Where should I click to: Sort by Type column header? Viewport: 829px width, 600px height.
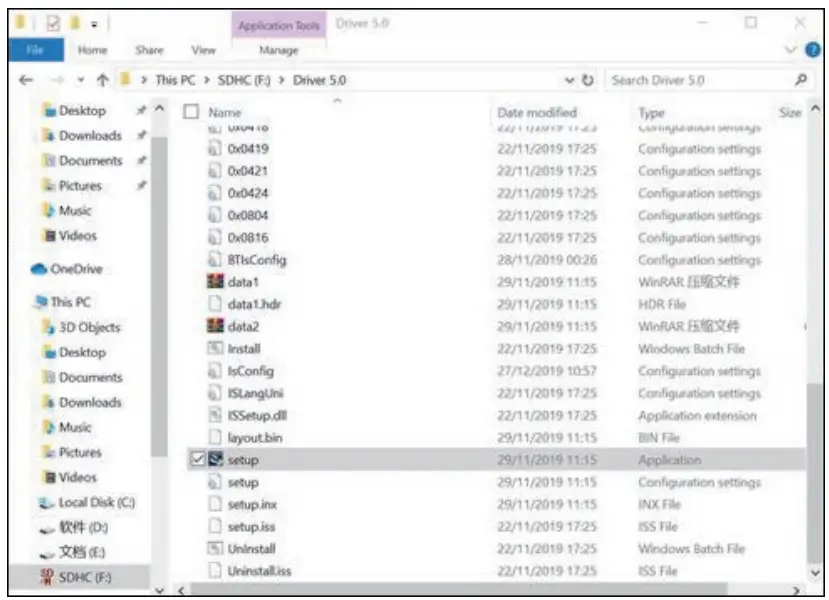(651, 113)
